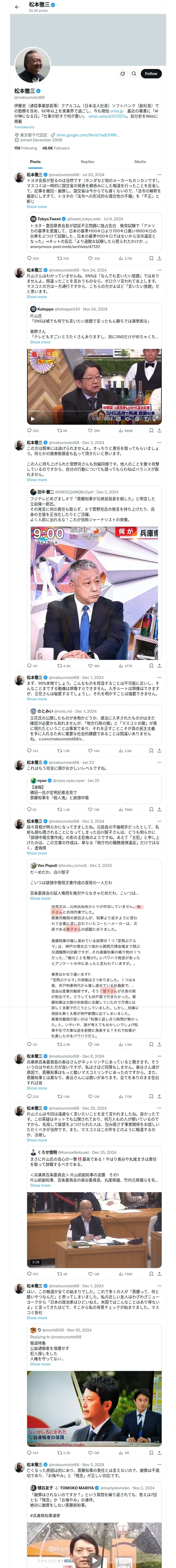Like the Jul 20, 2024 post

click(93, 259)
